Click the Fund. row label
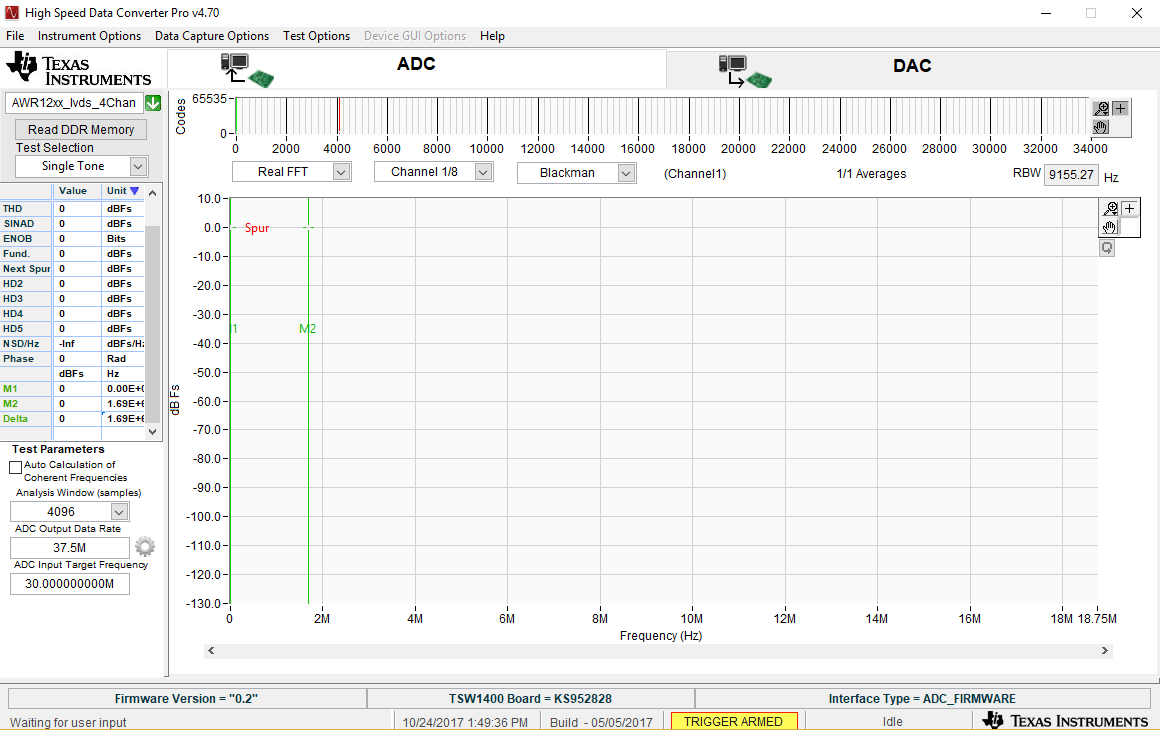 [x=16, y=254]
